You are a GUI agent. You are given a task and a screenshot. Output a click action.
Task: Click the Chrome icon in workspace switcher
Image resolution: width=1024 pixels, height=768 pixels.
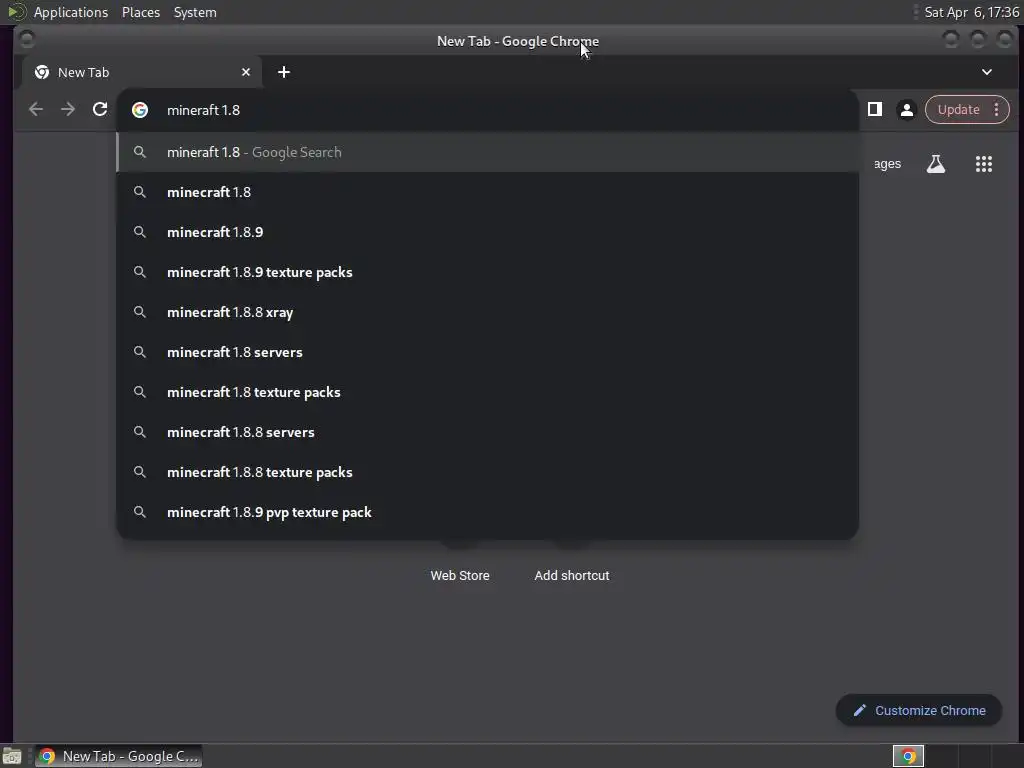(908, 756)
